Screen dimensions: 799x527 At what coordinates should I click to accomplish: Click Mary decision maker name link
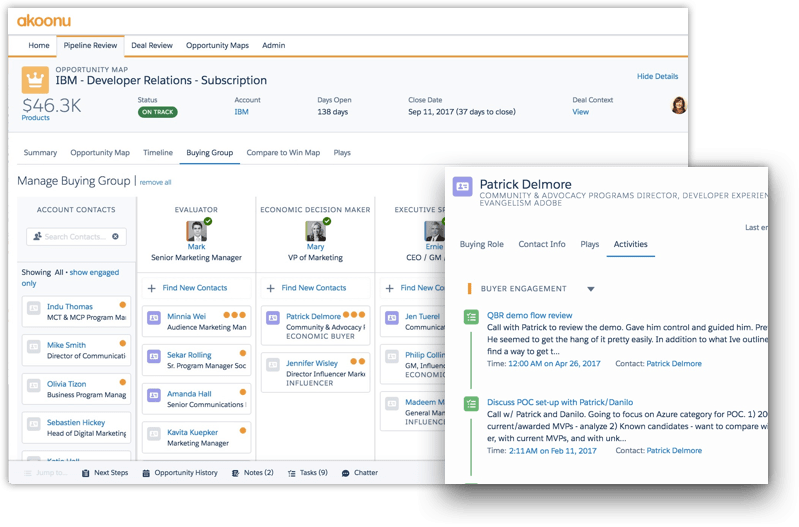[x=315, y=247]
